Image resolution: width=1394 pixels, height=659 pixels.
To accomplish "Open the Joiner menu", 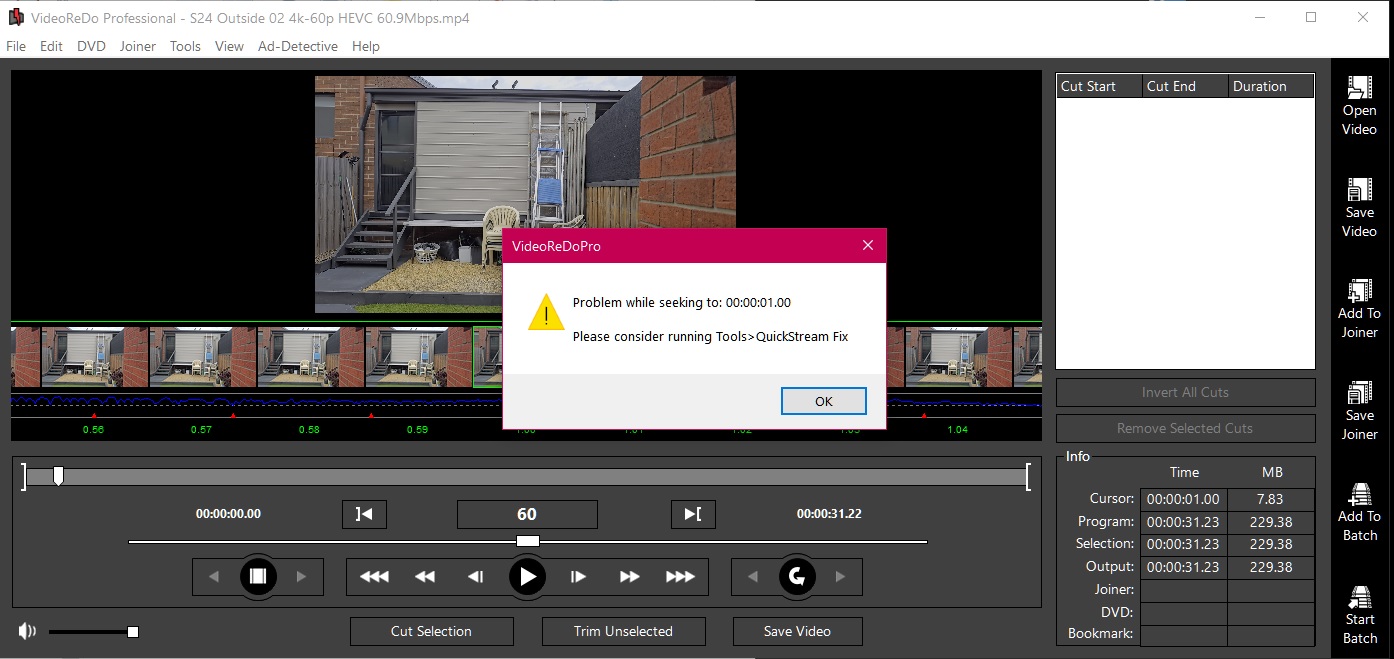I will [x=138, y=46].
